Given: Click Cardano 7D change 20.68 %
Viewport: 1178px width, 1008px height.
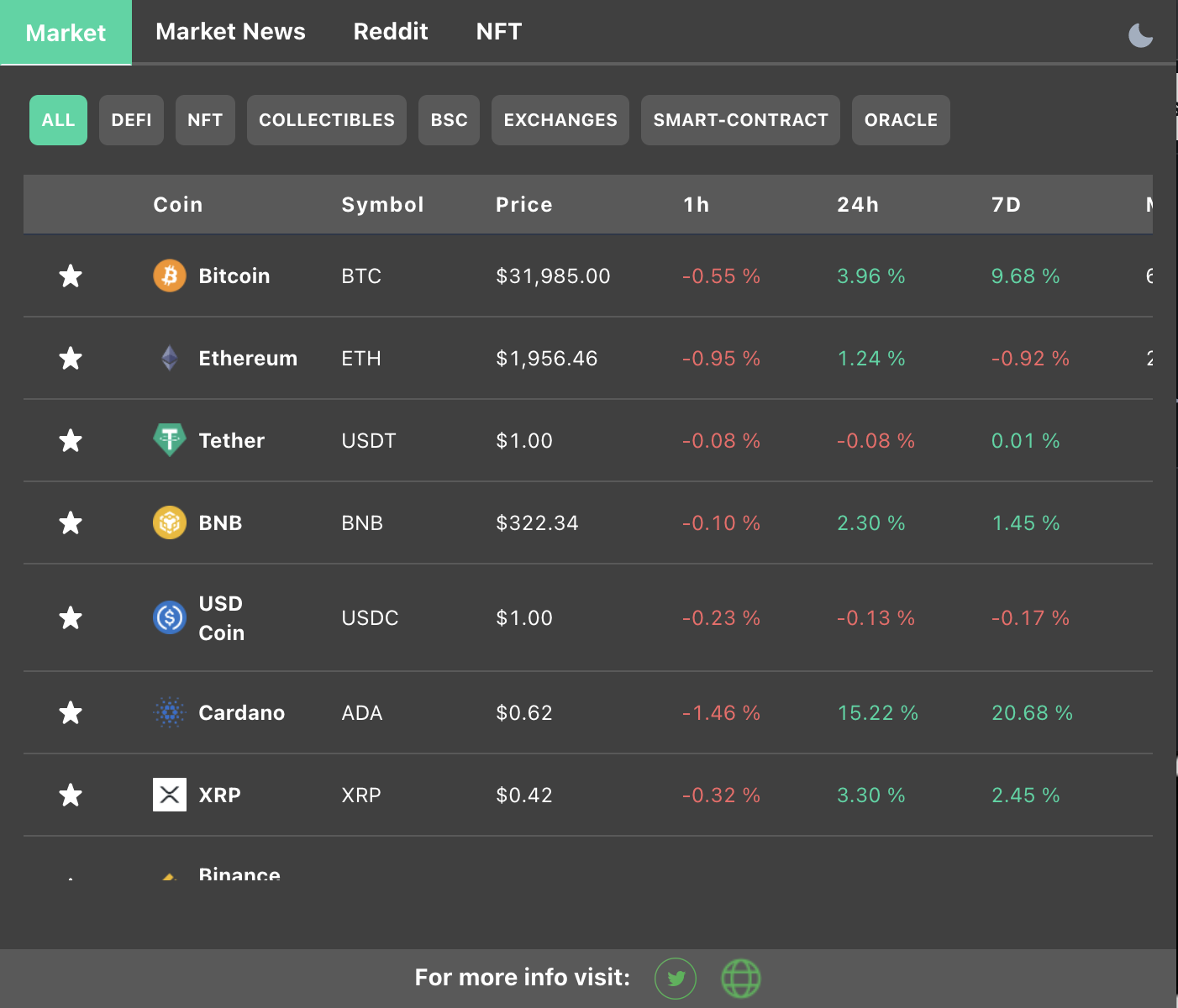Looking at the screenshot, I should (x=1032, y=712).
